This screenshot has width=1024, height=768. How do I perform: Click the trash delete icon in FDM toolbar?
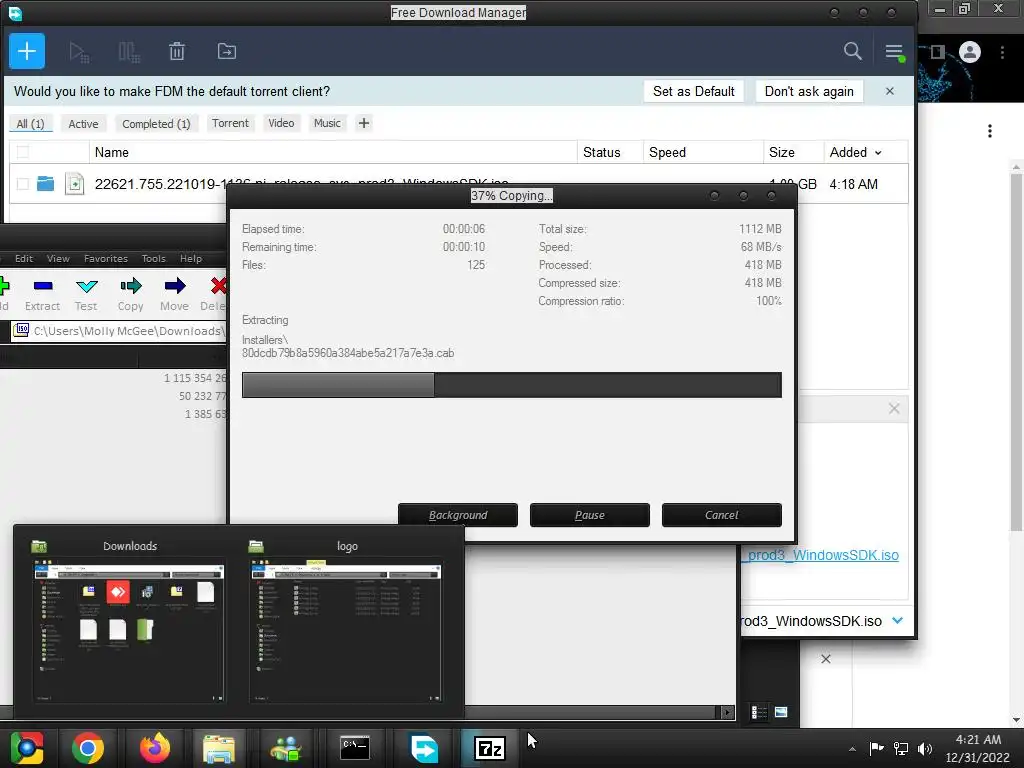177,51
